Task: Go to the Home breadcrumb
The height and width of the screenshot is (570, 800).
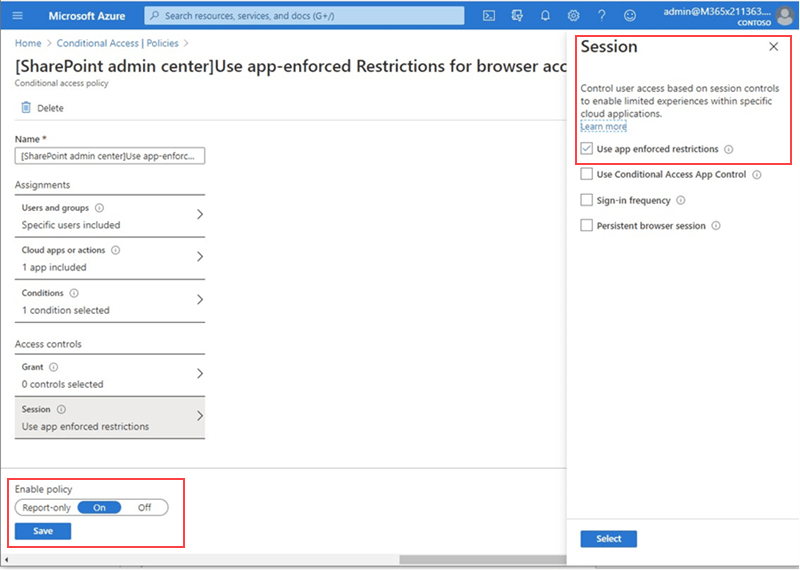Action: (x=28, y=44)
